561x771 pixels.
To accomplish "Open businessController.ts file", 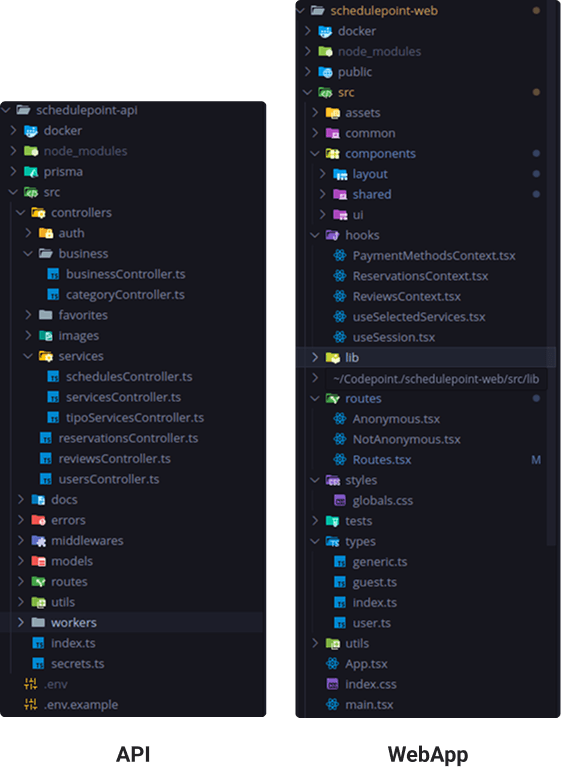I will [x=125, y=274].
